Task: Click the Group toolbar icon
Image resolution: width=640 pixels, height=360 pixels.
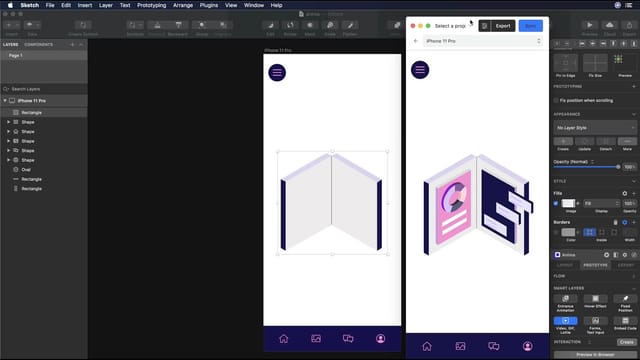Action: click(202, 25)
